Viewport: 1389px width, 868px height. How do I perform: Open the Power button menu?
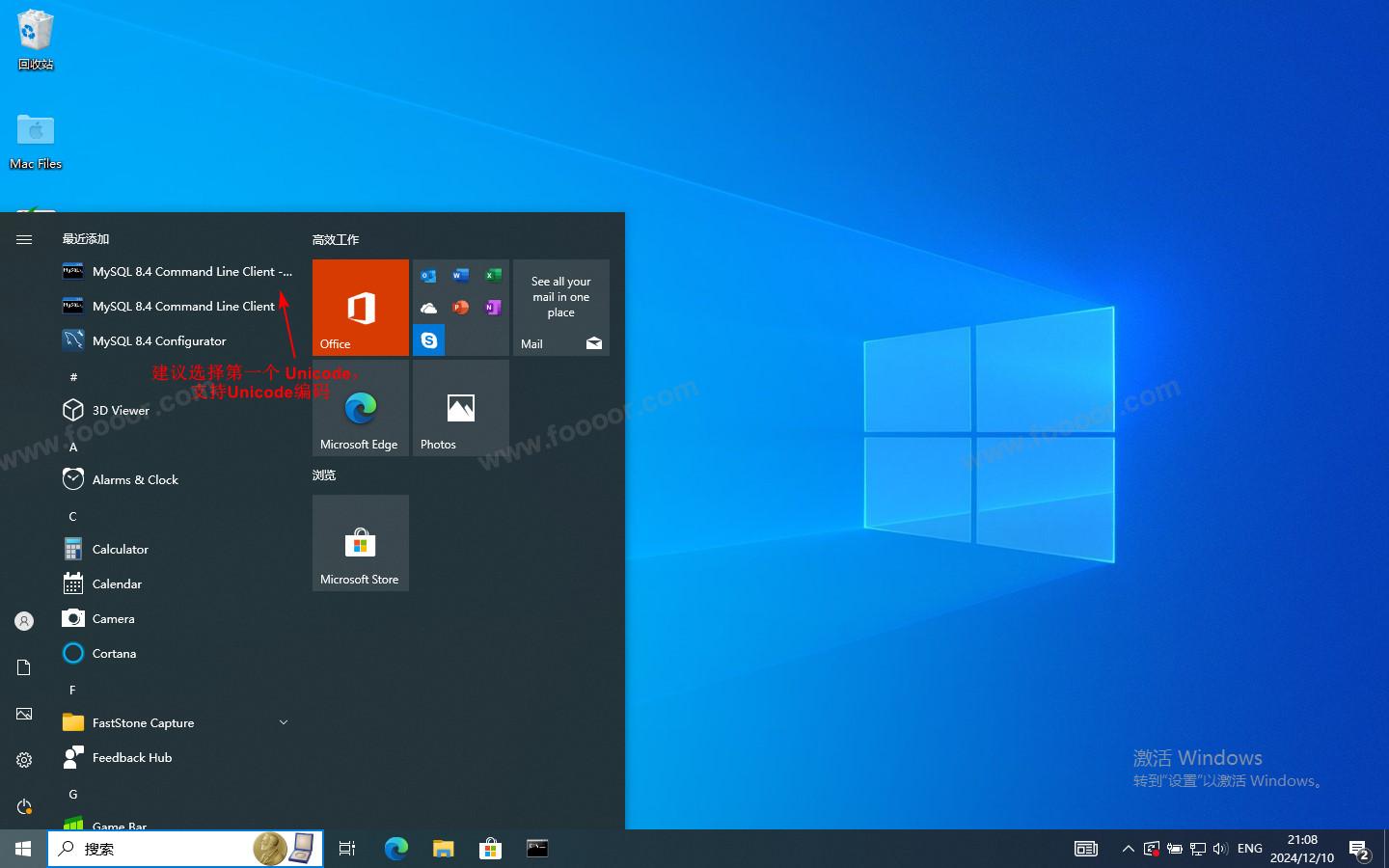(x=24, y=806)
